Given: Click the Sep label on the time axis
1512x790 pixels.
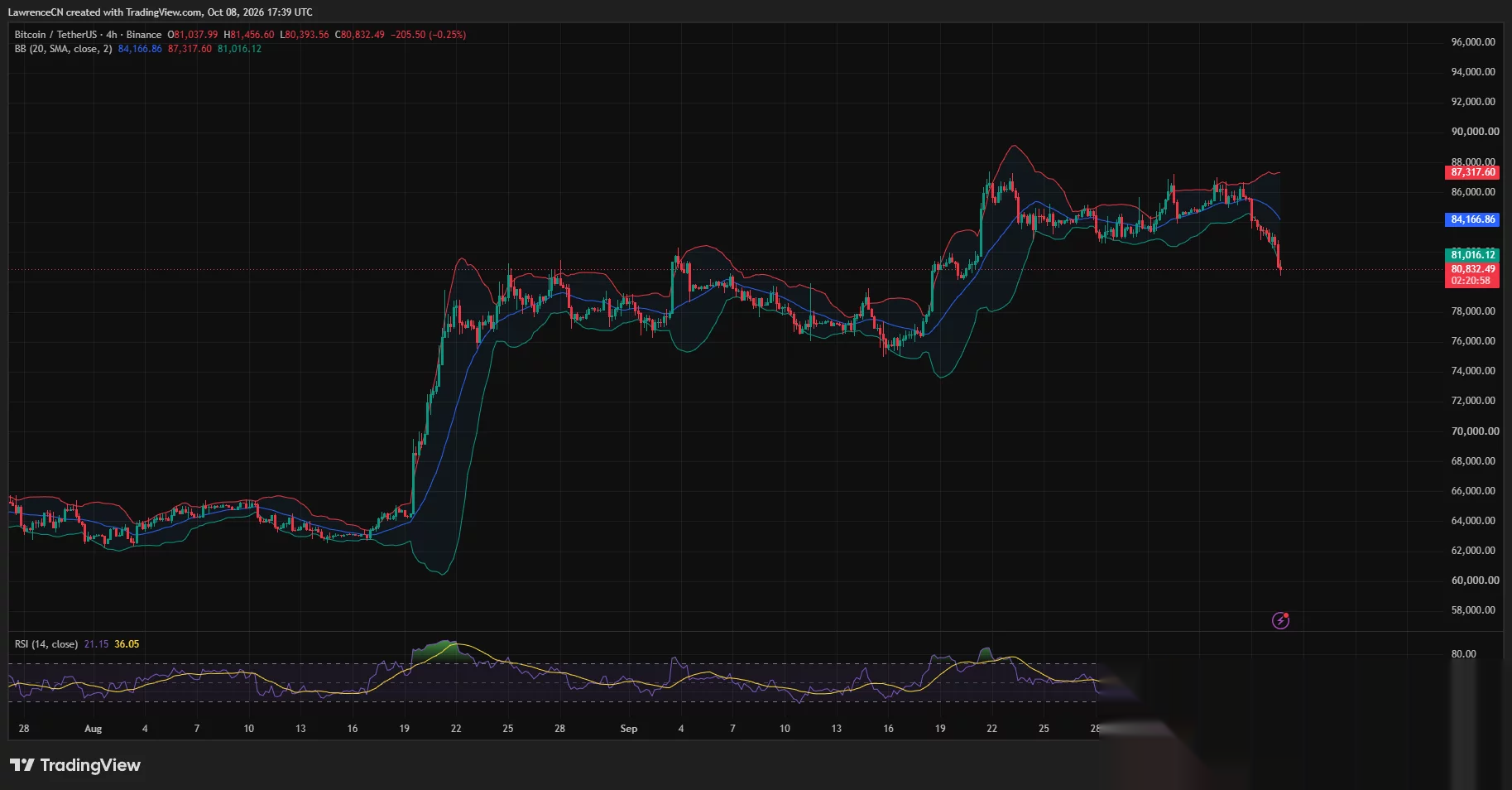Looking at the screenshot, I should coord(629,729).
